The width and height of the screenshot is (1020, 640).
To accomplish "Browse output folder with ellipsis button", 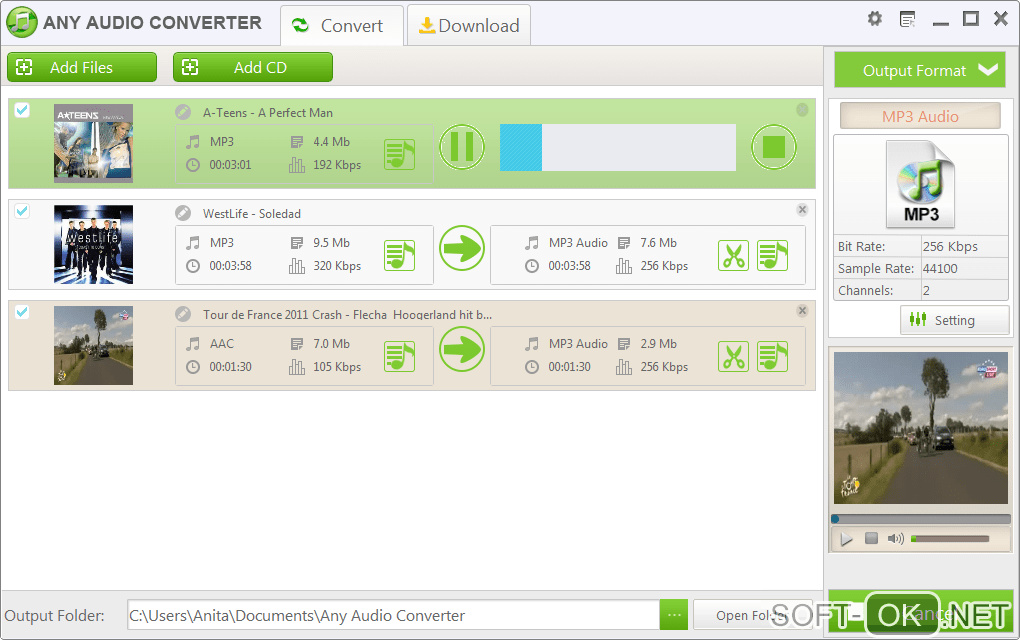I will coord(674,615).
